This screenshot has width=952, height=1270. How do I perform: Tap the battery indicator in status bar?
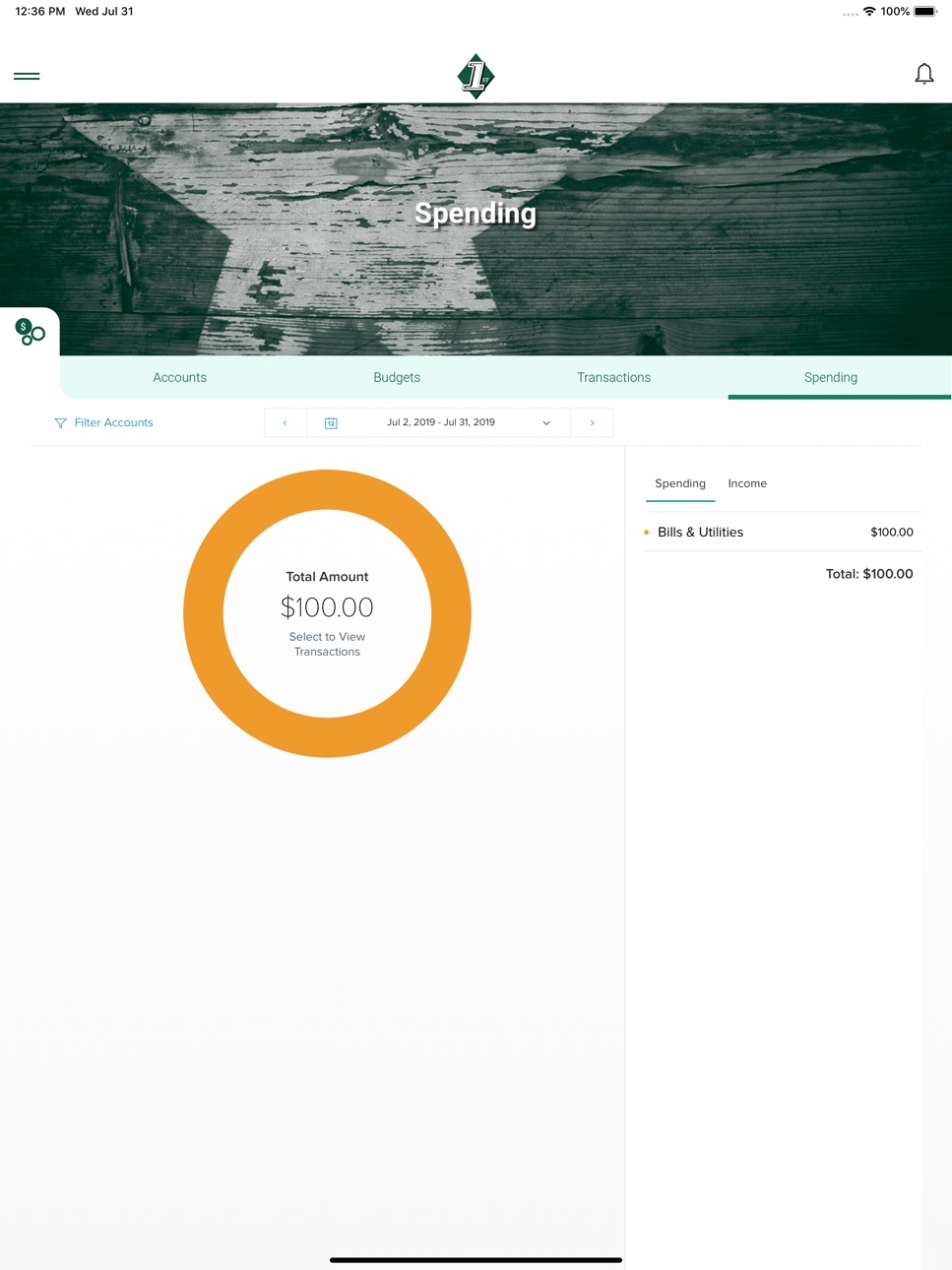[925, 12]
